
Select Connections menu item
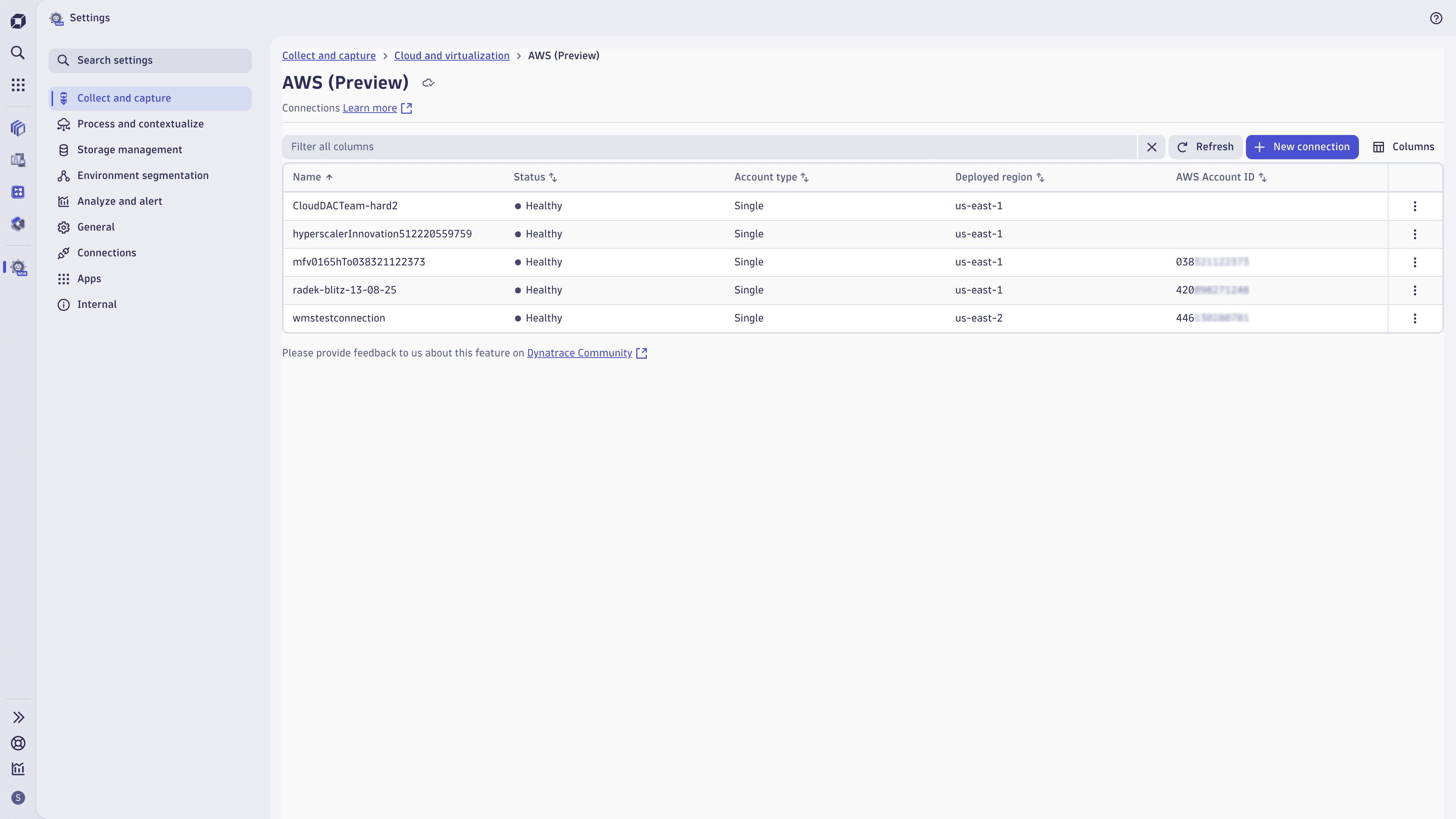click(x=150, y=253)
